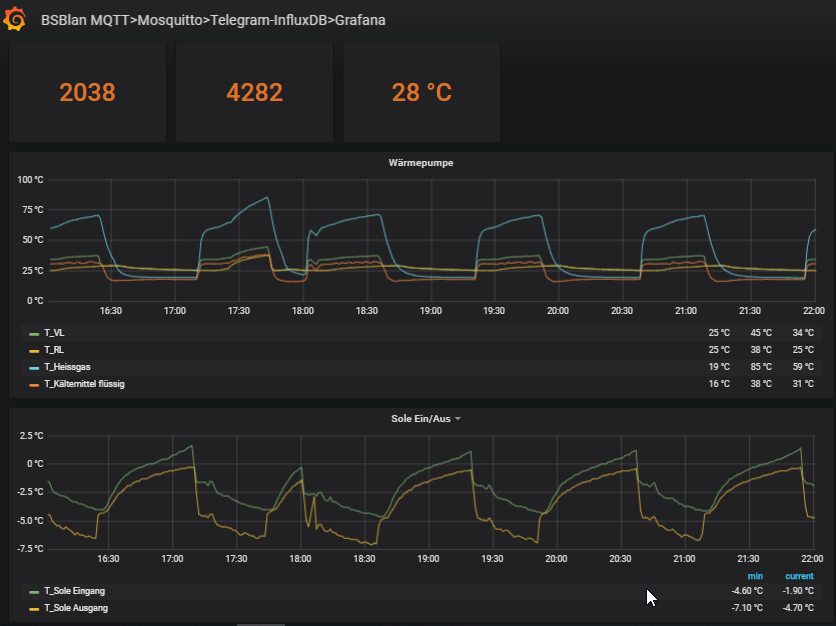Select the 28 °C stat panel
This screenshot has width=836, height=626.
point(422,92)
